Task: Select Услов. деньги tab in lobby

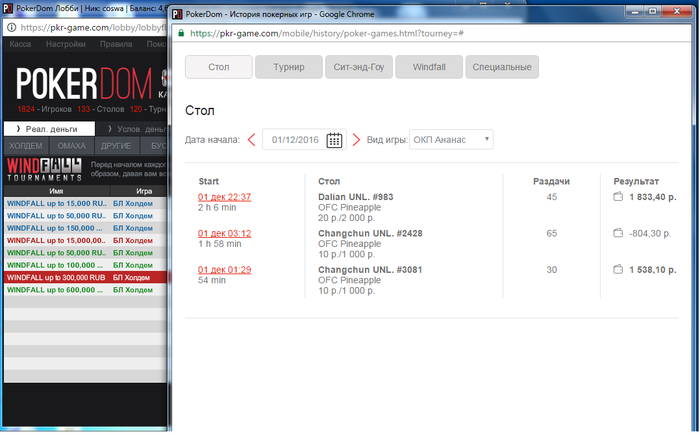Action: coord(133,129)
